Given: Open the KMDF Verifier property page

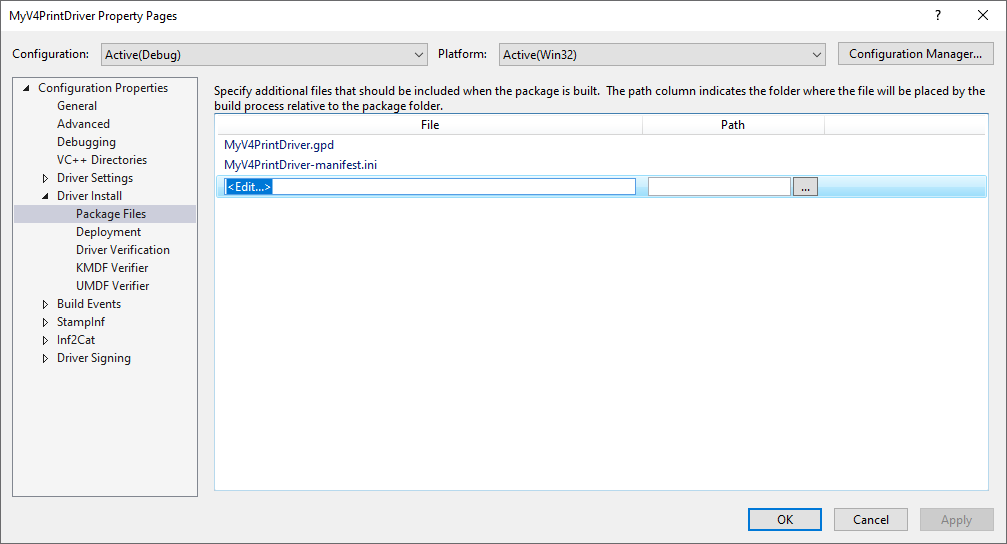Looking at the screenshot, I should [112, 268].
